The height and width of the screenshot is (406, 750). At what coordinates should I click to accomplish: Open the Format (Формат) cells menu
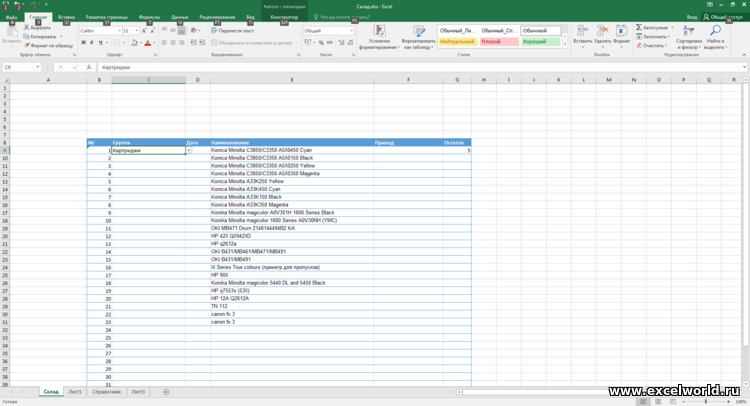[x=621, y=36]
